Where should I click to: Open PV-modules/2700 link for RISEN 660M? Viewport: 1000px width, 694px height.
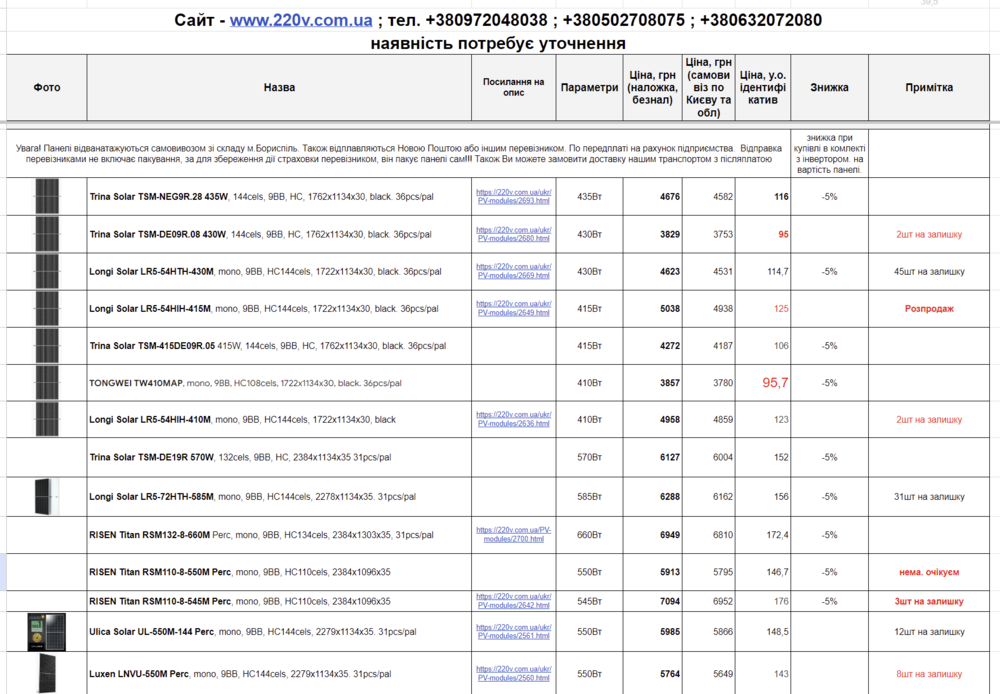click(x=513, y=535)
